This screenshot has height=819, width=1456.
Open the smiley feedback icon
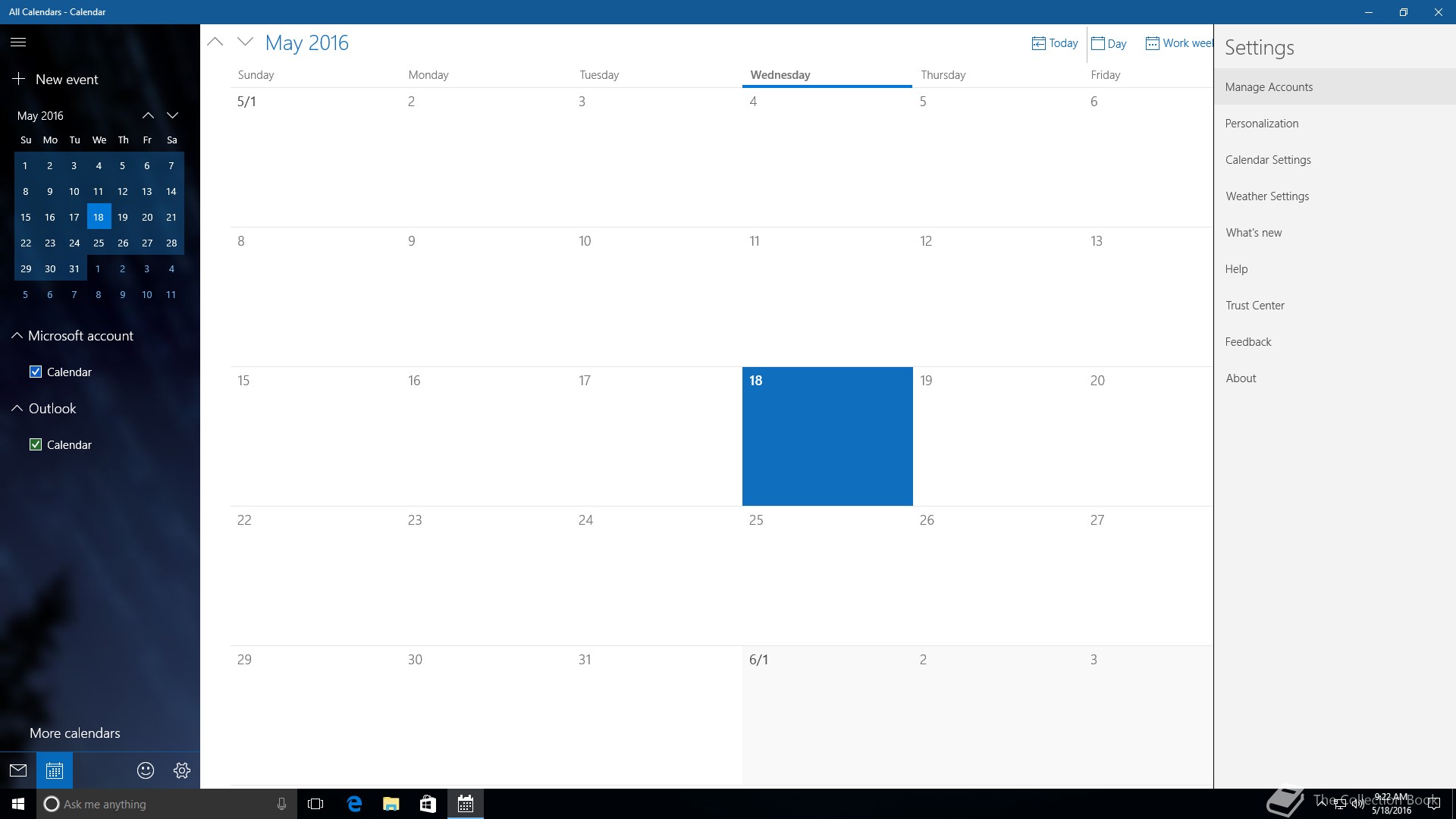146,770
